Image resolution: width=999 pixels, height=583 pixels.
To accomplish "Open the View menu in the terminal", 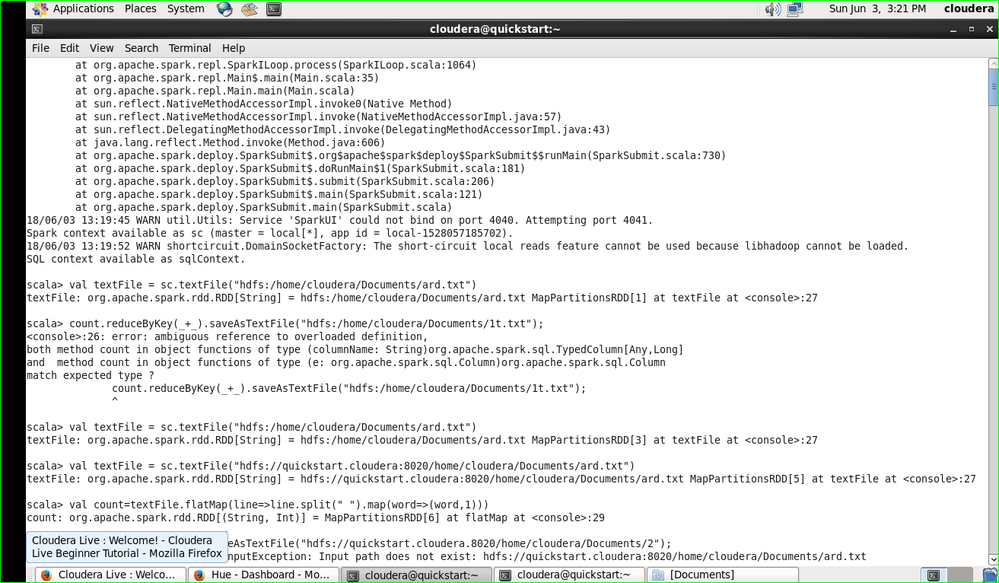I will click(x=101, y=48).
